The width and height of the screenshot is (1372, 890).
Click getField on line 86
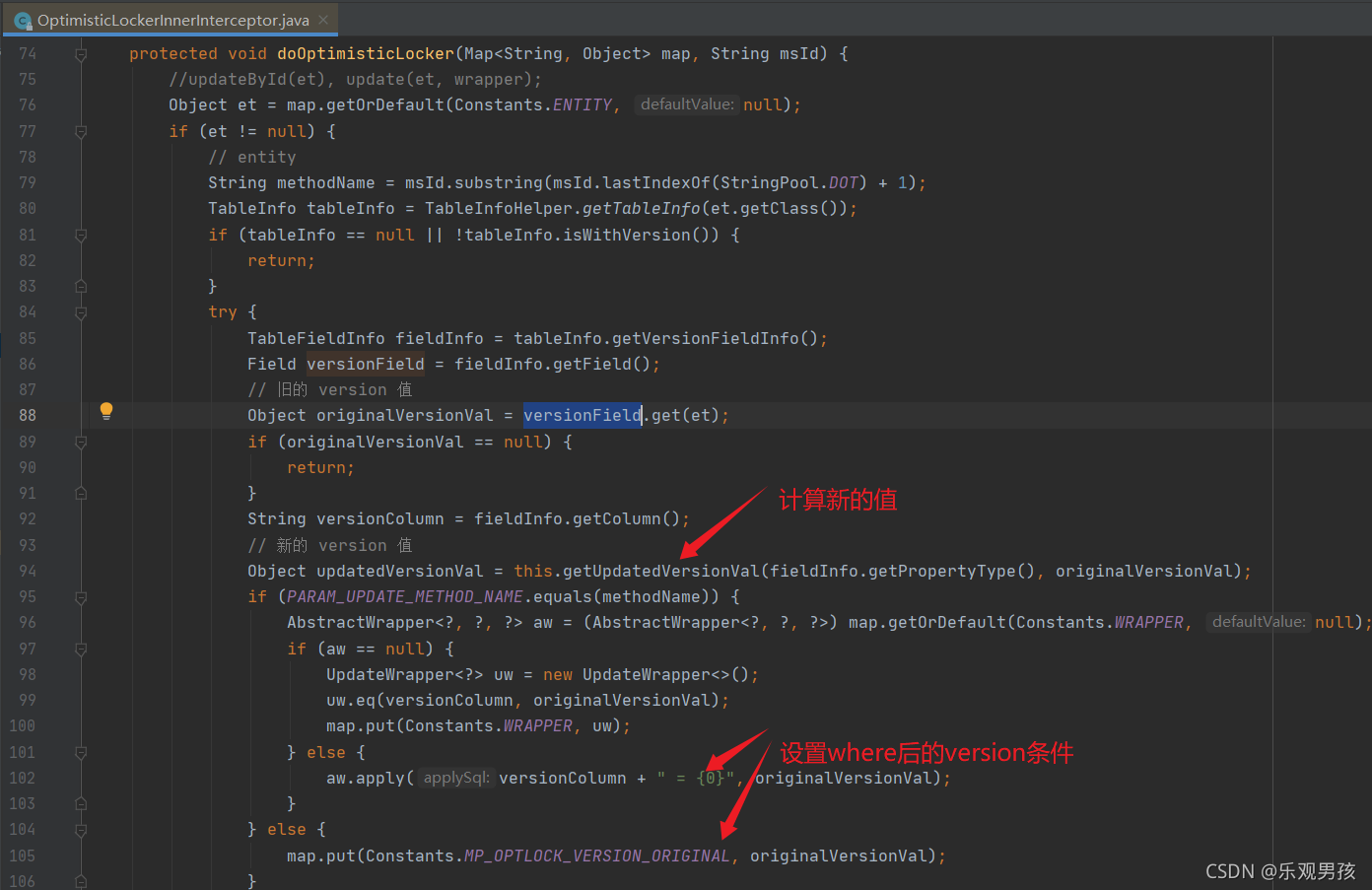coord(592,364)
